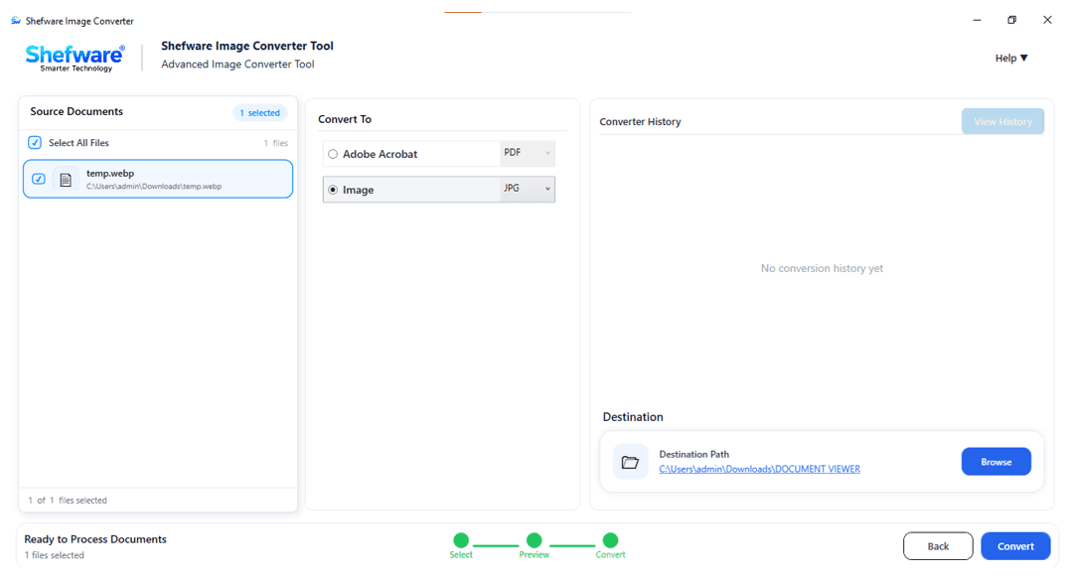Go to previous step with Back button
Image resolution: width=1067 pixels, height=580 pixels.
[938, 547]
